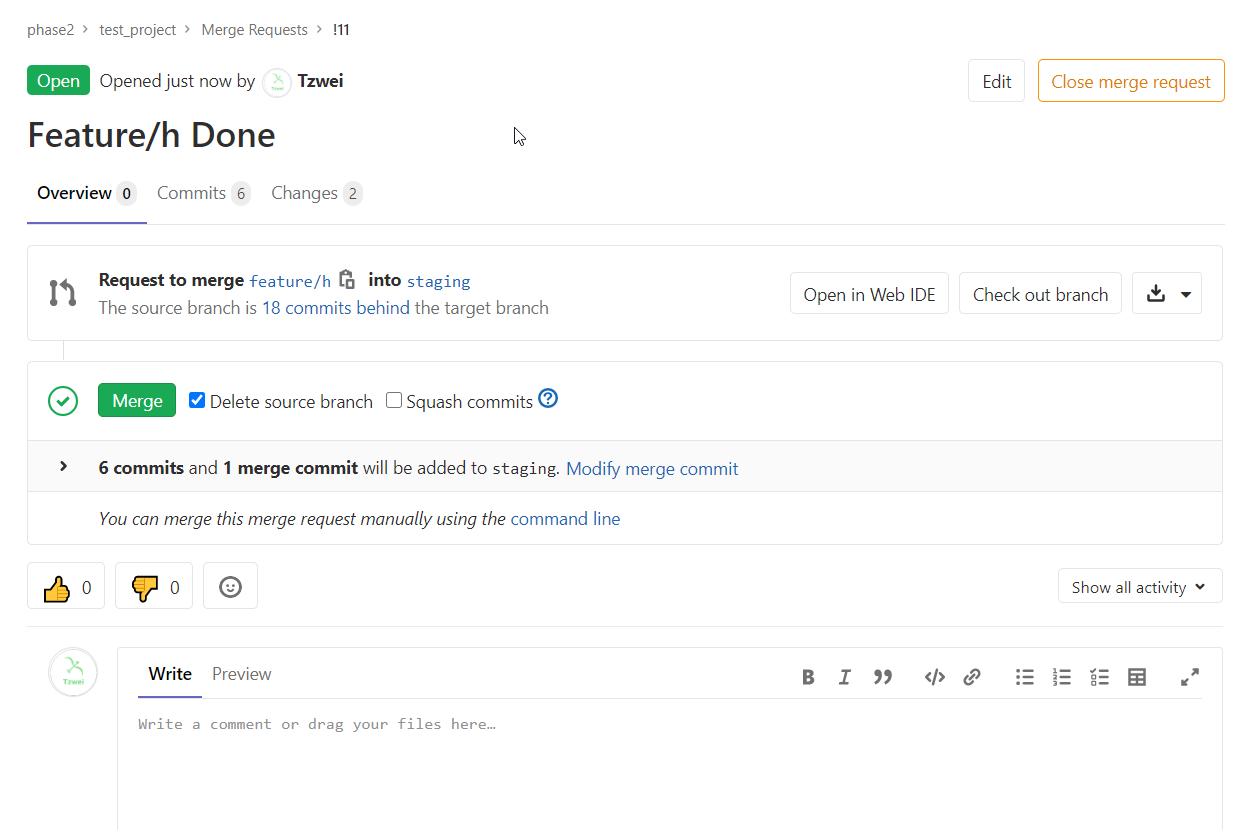The image size is (1248, 830).
Task: Switch to the Changes tab
Action: (x=316, y=193)
